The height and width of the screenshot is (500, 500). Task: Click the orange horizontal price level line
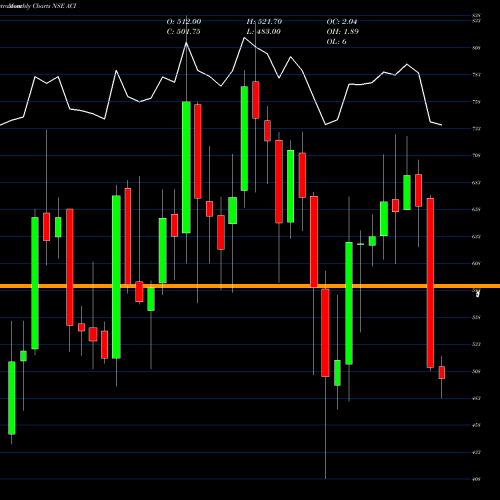coord(250,286)
